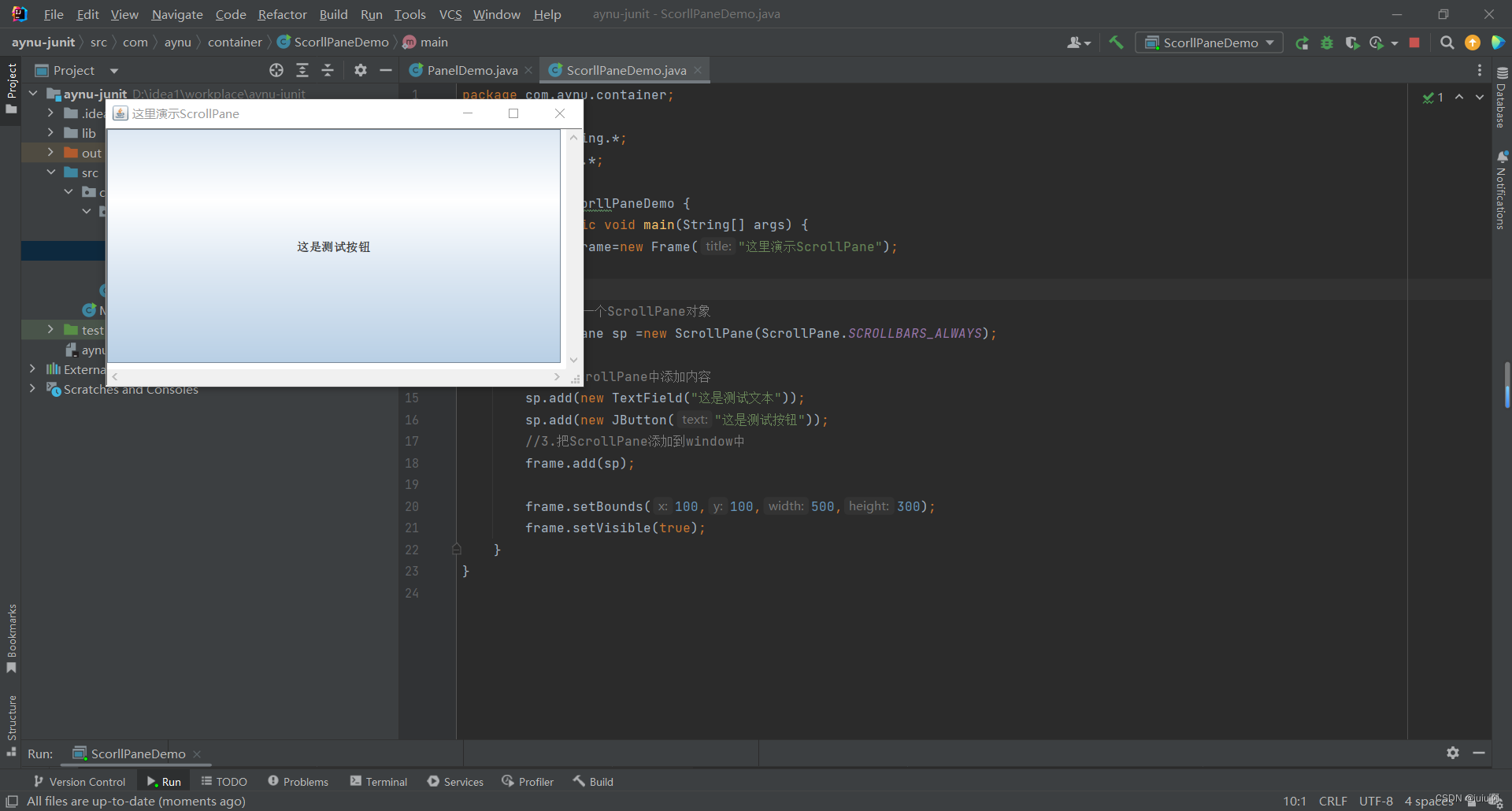Switch to PanelDemo.java tab
The width and height of the screenshot is (1512, 811).
pos(472,70)
